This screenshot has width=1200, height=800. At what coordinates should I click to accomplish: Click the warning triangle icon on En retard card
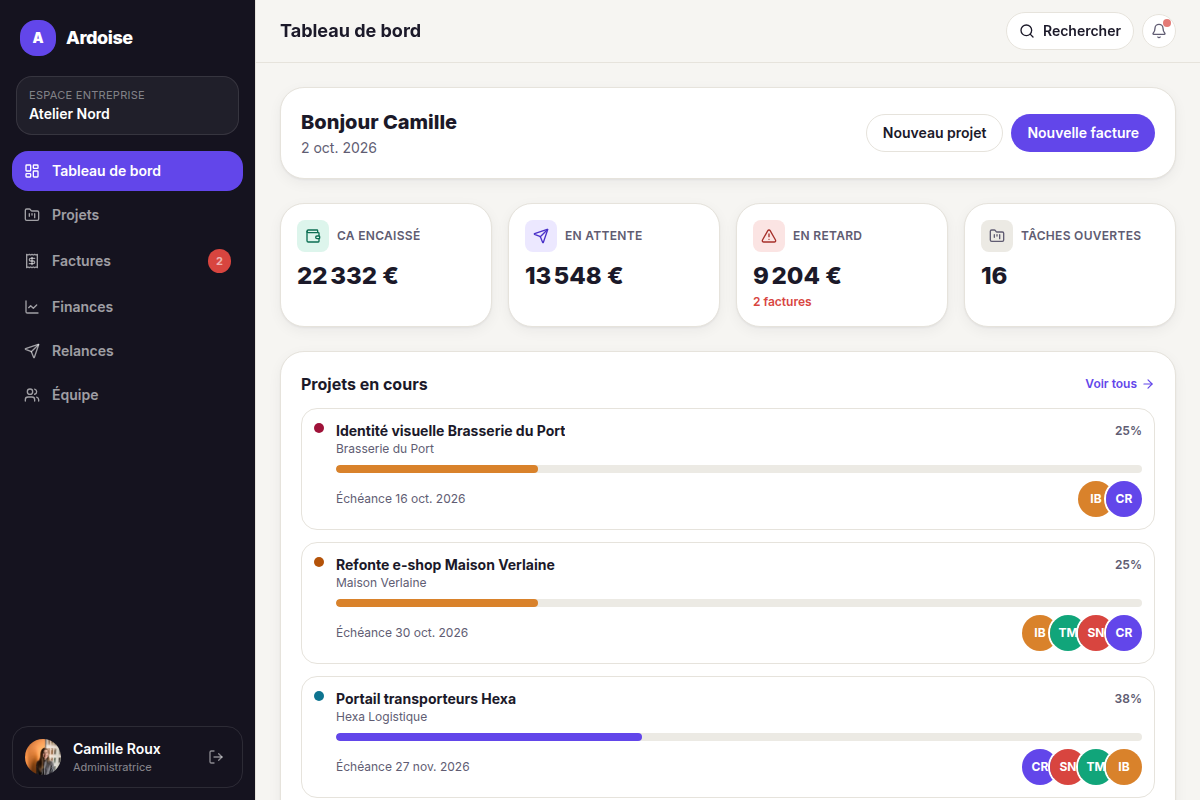(x=769, y=236)
